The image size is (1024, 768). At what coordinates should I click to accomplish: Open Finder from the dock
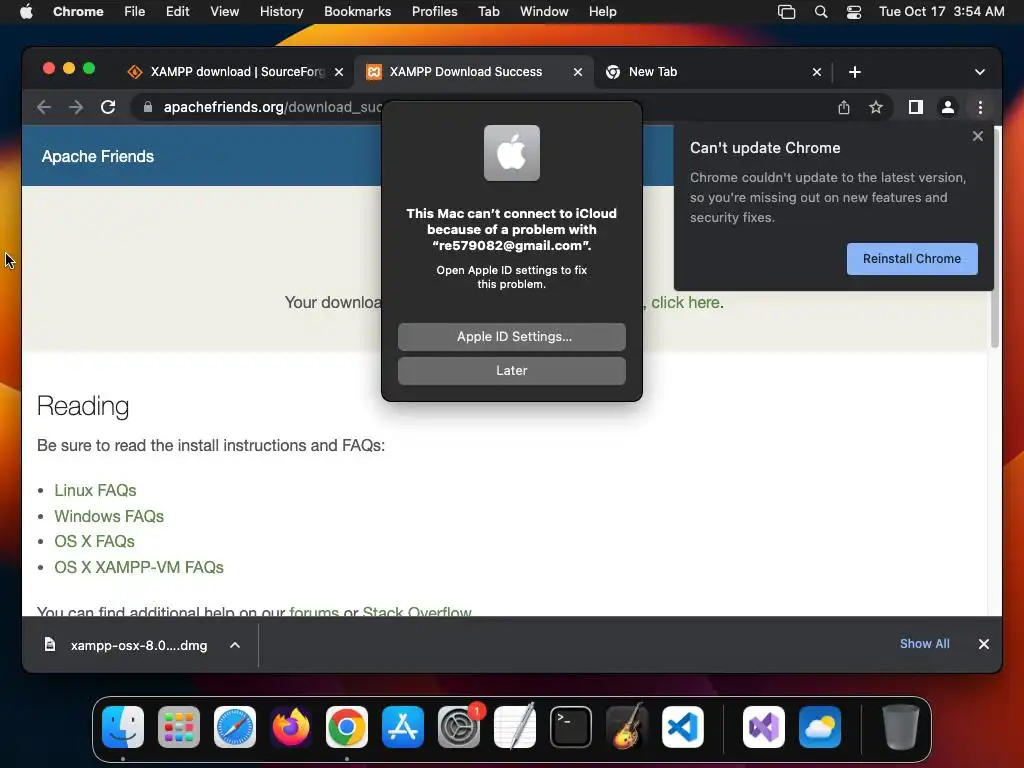tap(123, 727)
